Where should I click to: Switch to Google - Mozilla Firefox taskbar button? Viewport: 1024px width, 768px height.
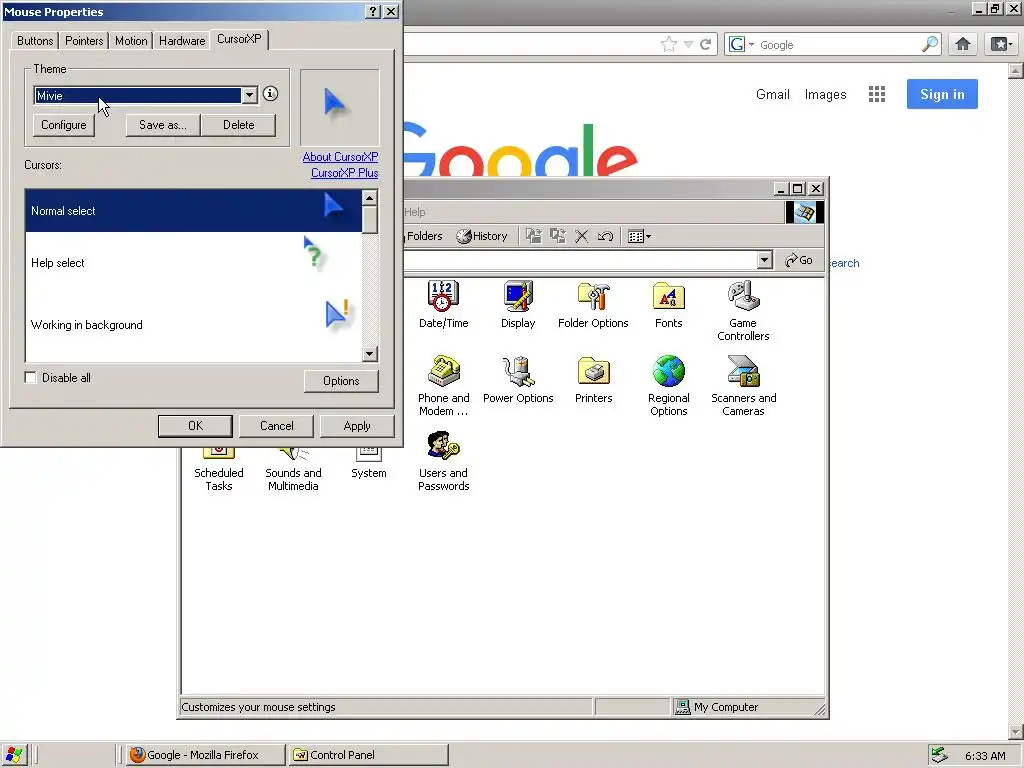click(206, 755)
